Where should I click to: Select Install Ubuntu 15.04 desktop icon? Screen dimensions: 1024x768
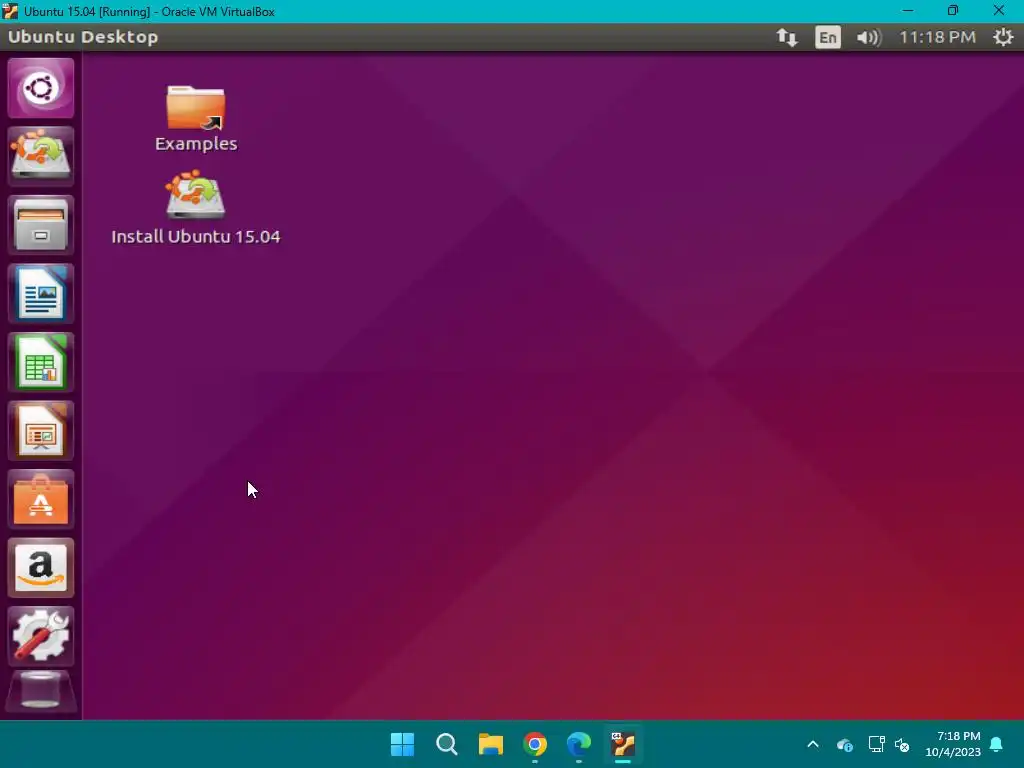196,208
